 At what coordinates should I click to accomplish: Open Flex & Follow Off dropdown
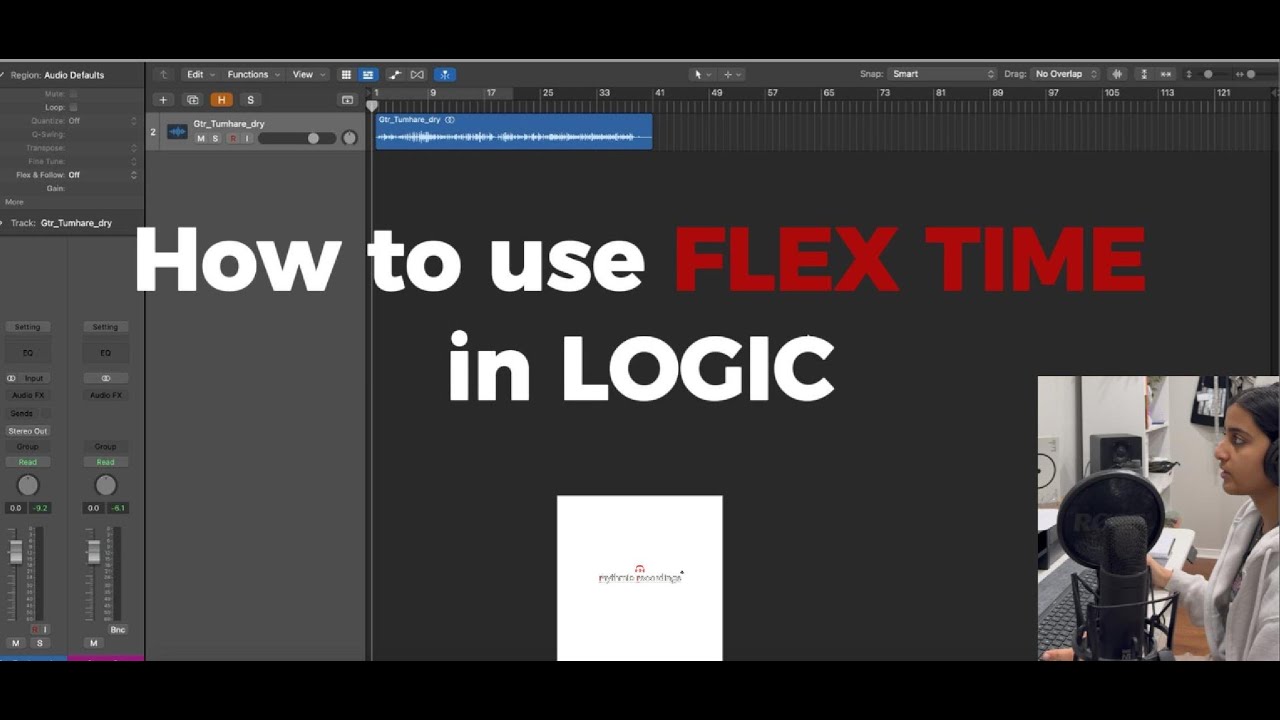click(102, 175)
